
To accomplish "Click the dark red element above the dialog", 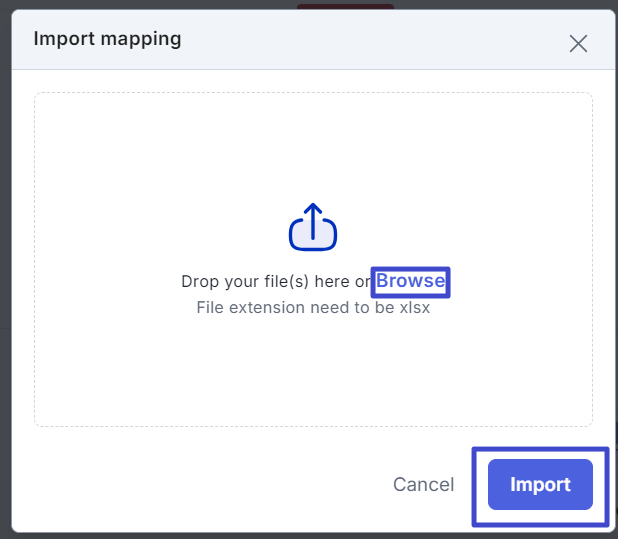I will click(x=345, y=5).
